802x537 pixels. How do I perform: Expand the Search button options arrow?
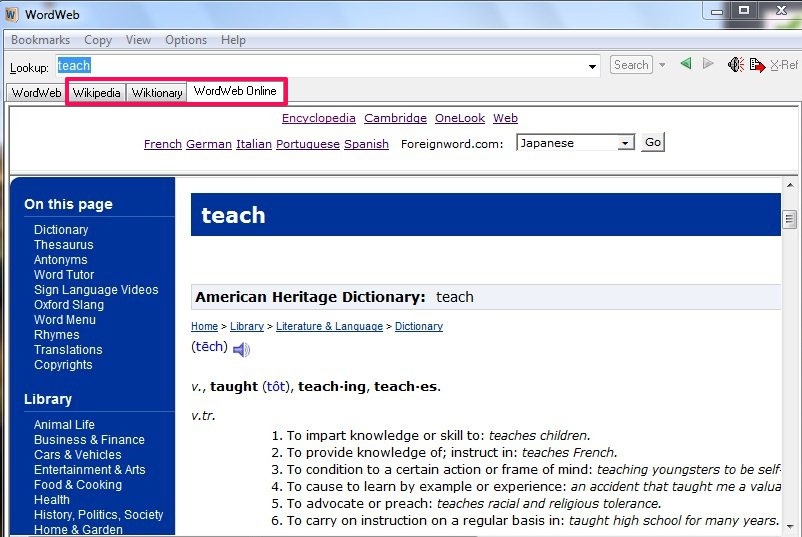[662, 65]
